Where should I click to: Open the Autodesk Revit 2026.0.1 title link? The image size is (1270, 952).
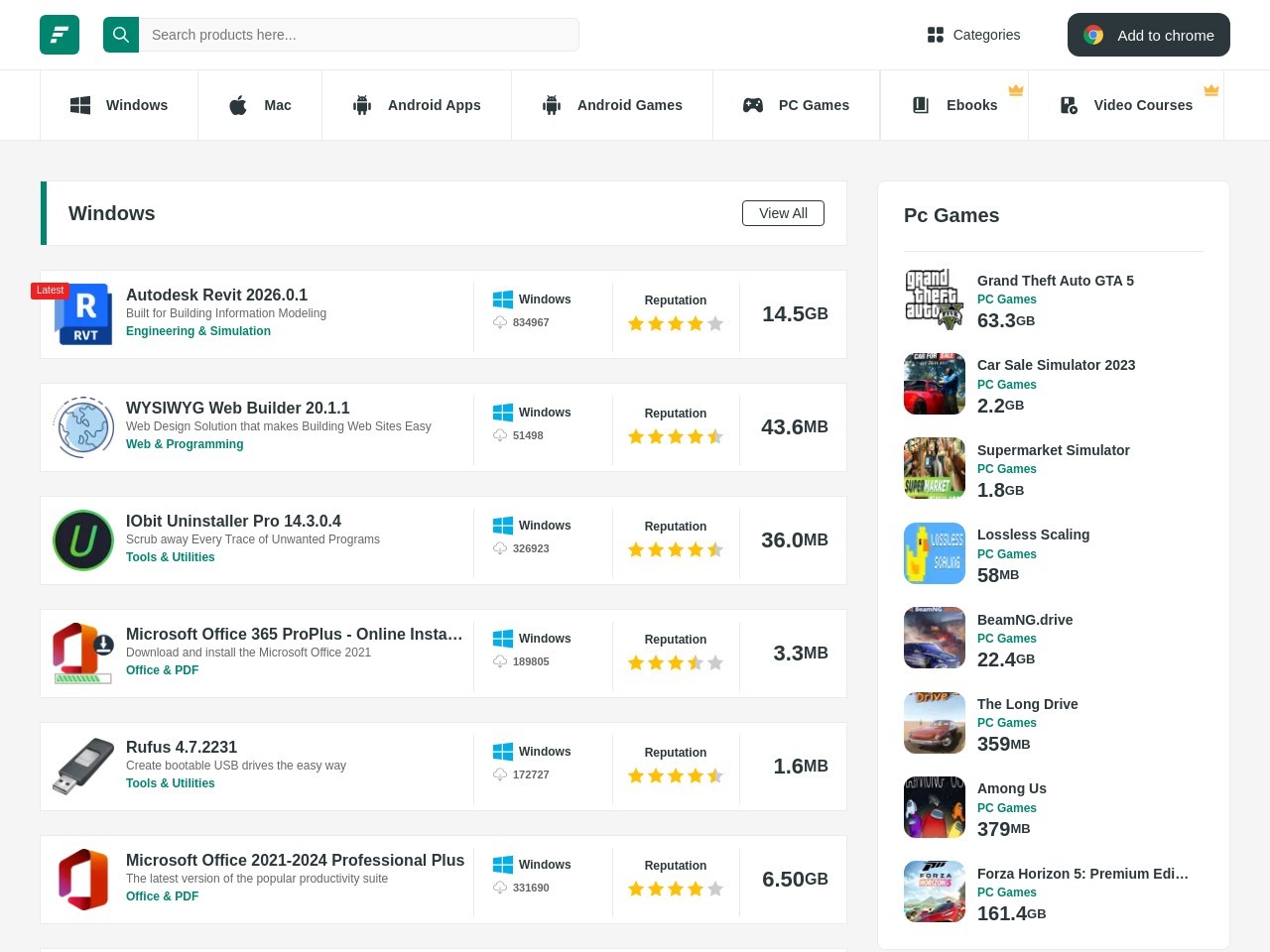coord(216,295)
